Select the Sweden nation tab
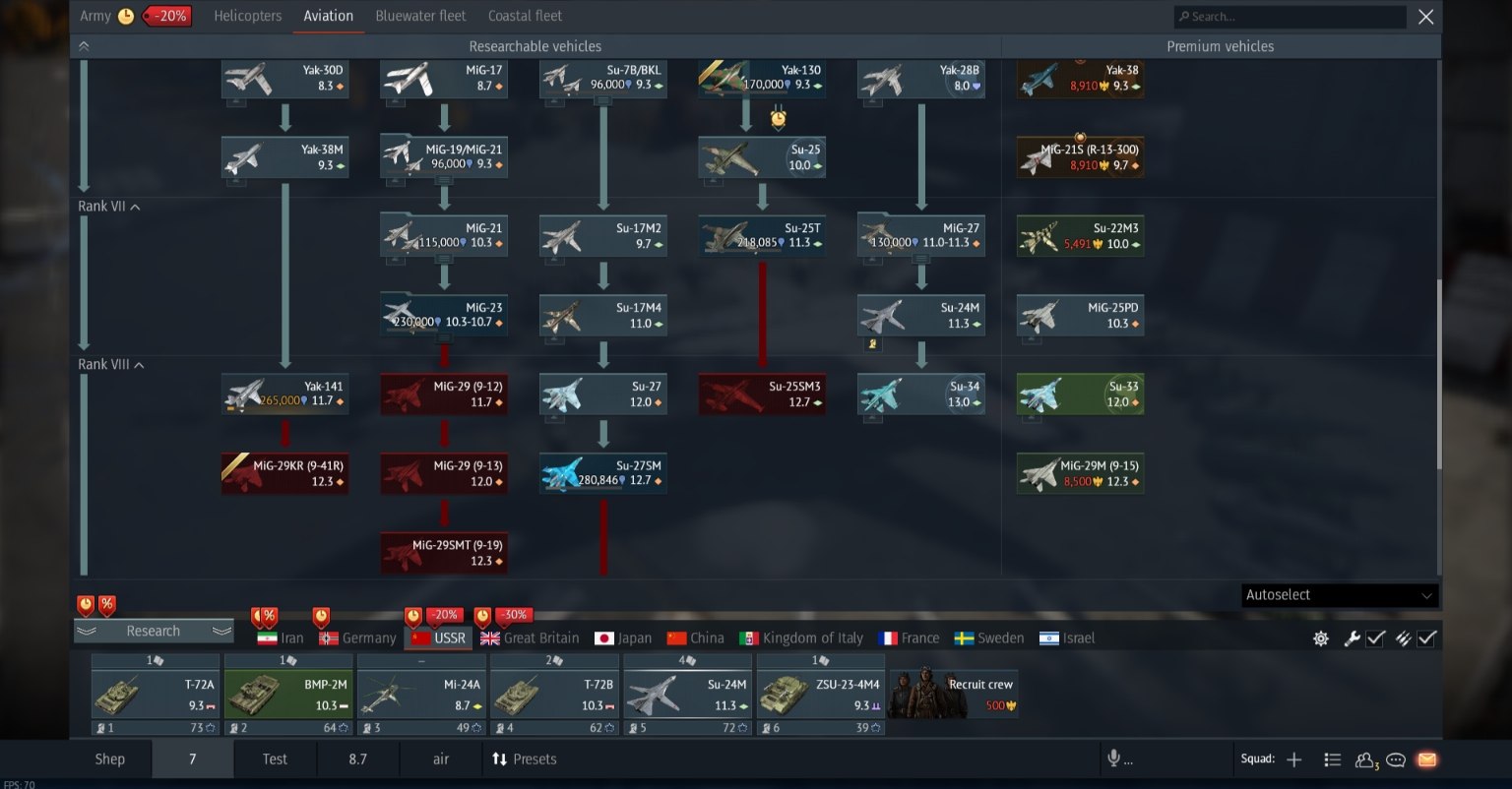Viewport: 1512px width, 789px height. click(989, 638)
